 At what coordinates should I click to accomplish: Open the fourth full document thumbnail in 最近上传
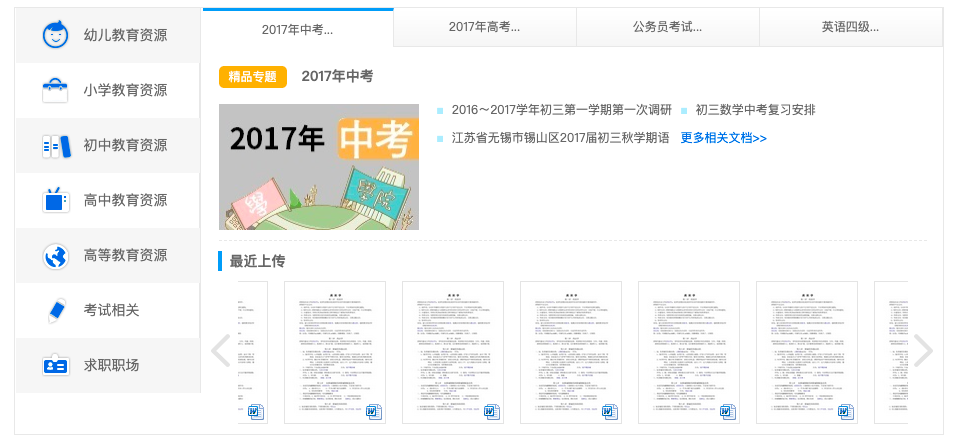point(689,353)
